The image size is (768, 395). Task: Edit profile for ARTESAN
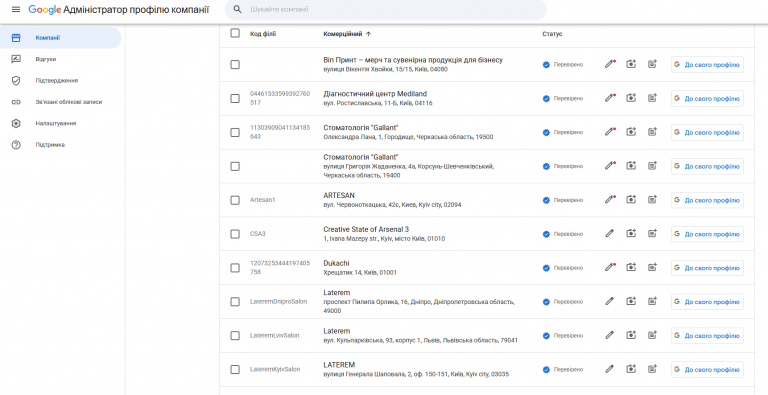(x=609, y=200)
